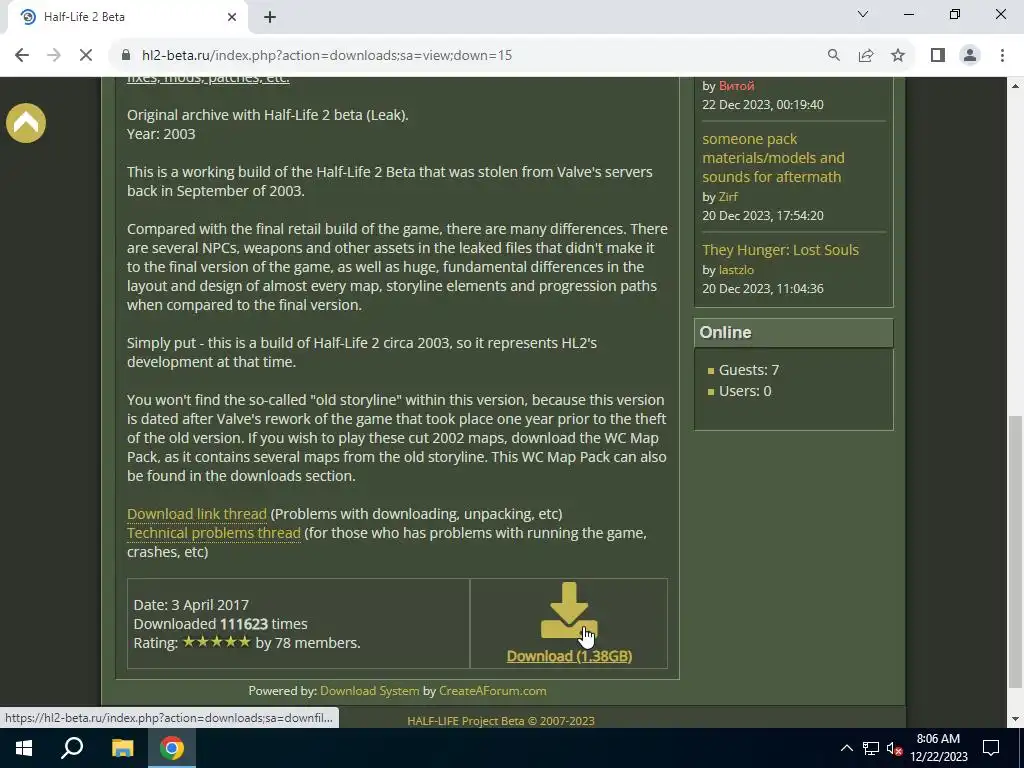Image resolution: width=1024 pixels, height=768 pixels.
Task: Click the 'Guests: 7' entry
Action: 748,370
